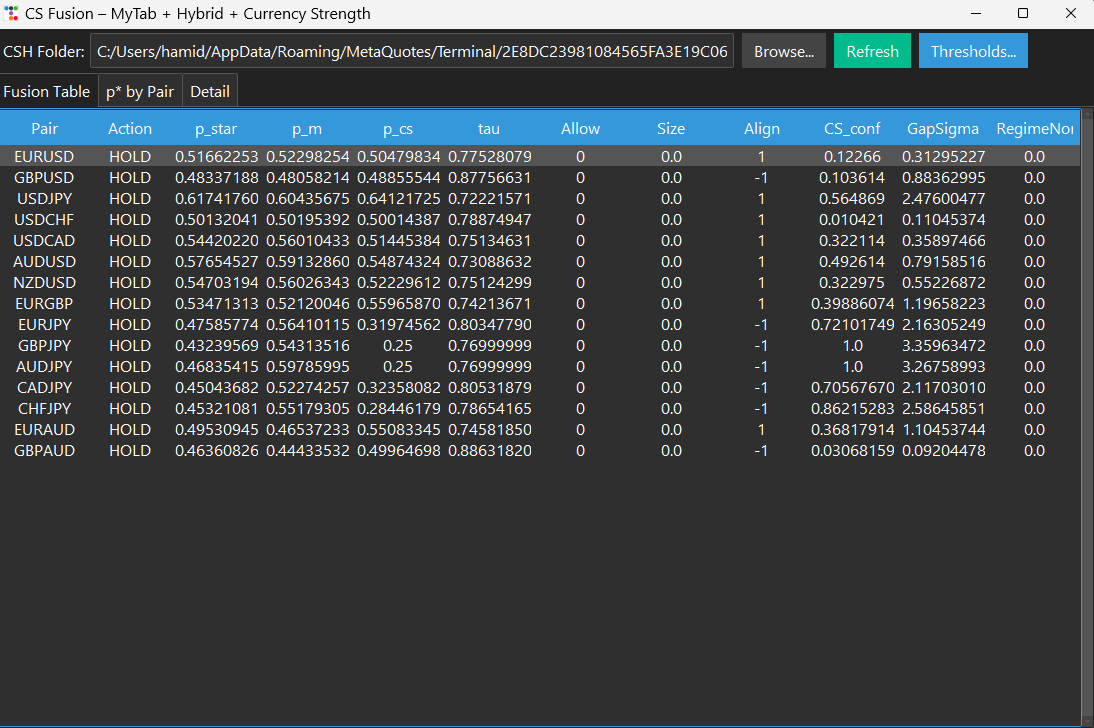Screen dimensions: 1094x728
Task: Click p_cs value 0.32358082 for CADJPY
Action: [x=398, y=387]
